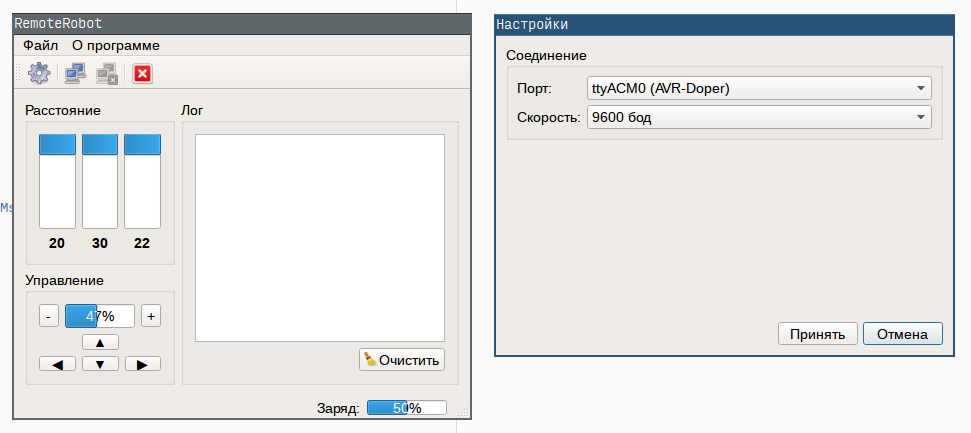Click the window resize grip corner
Viewport: 971px width, 433px height.
[463, 409]
